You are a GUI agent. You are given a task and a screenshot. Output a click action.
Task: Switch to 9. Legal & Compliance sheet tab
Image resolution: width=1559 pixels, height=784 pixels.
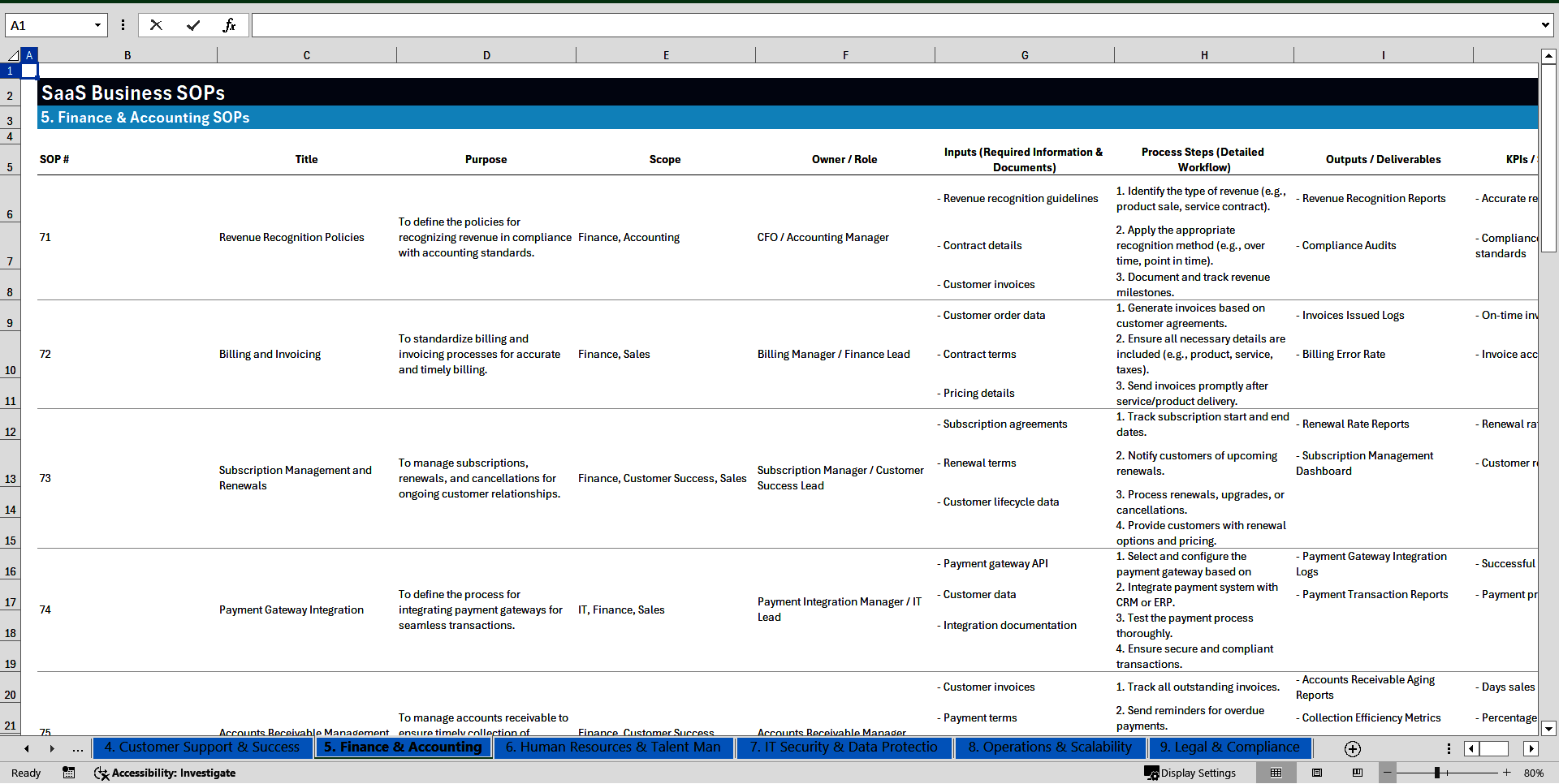click(1229, 747)
